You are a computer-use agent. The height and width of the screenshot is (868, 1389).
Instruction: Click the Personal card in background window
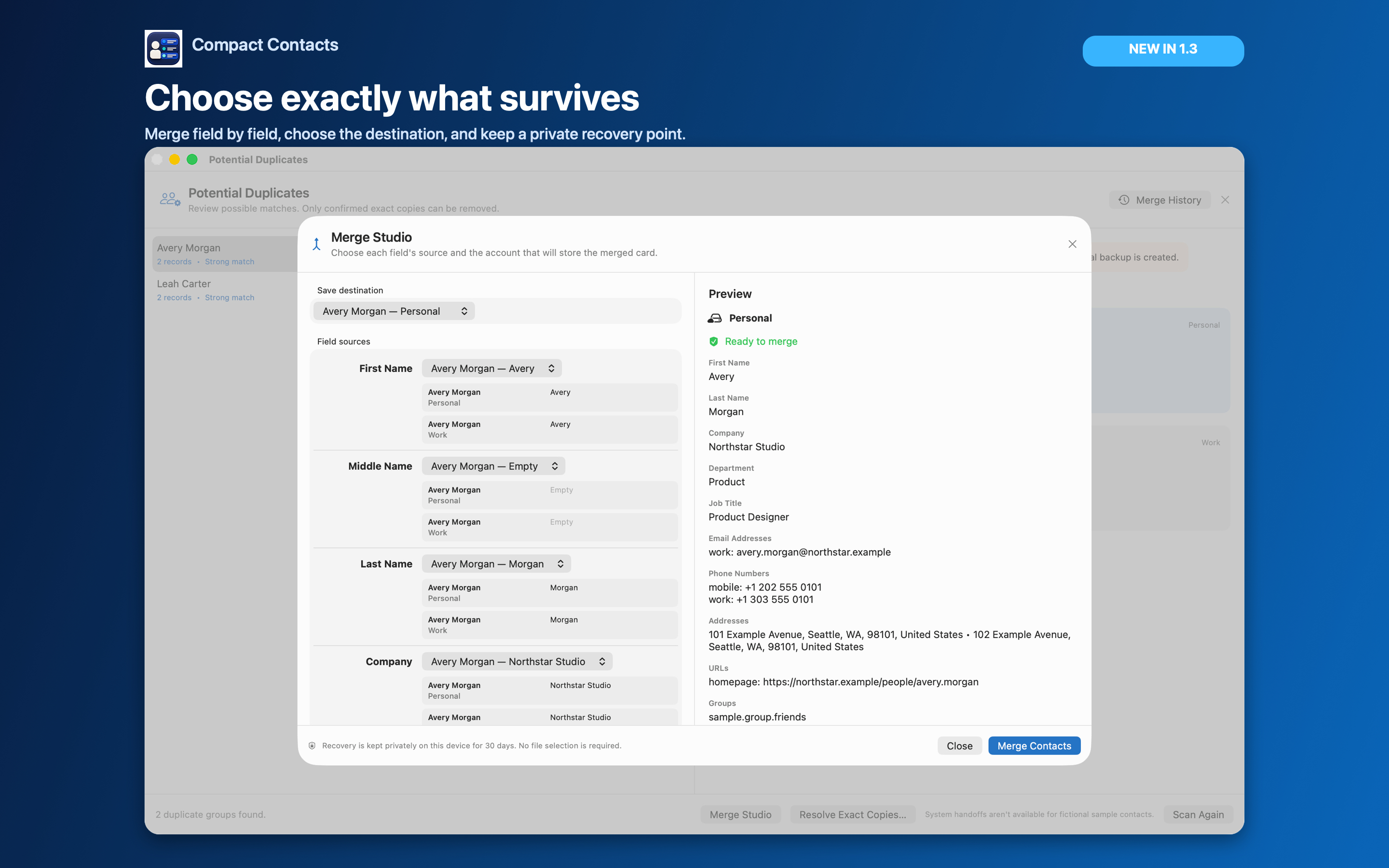coord(1160,361)
